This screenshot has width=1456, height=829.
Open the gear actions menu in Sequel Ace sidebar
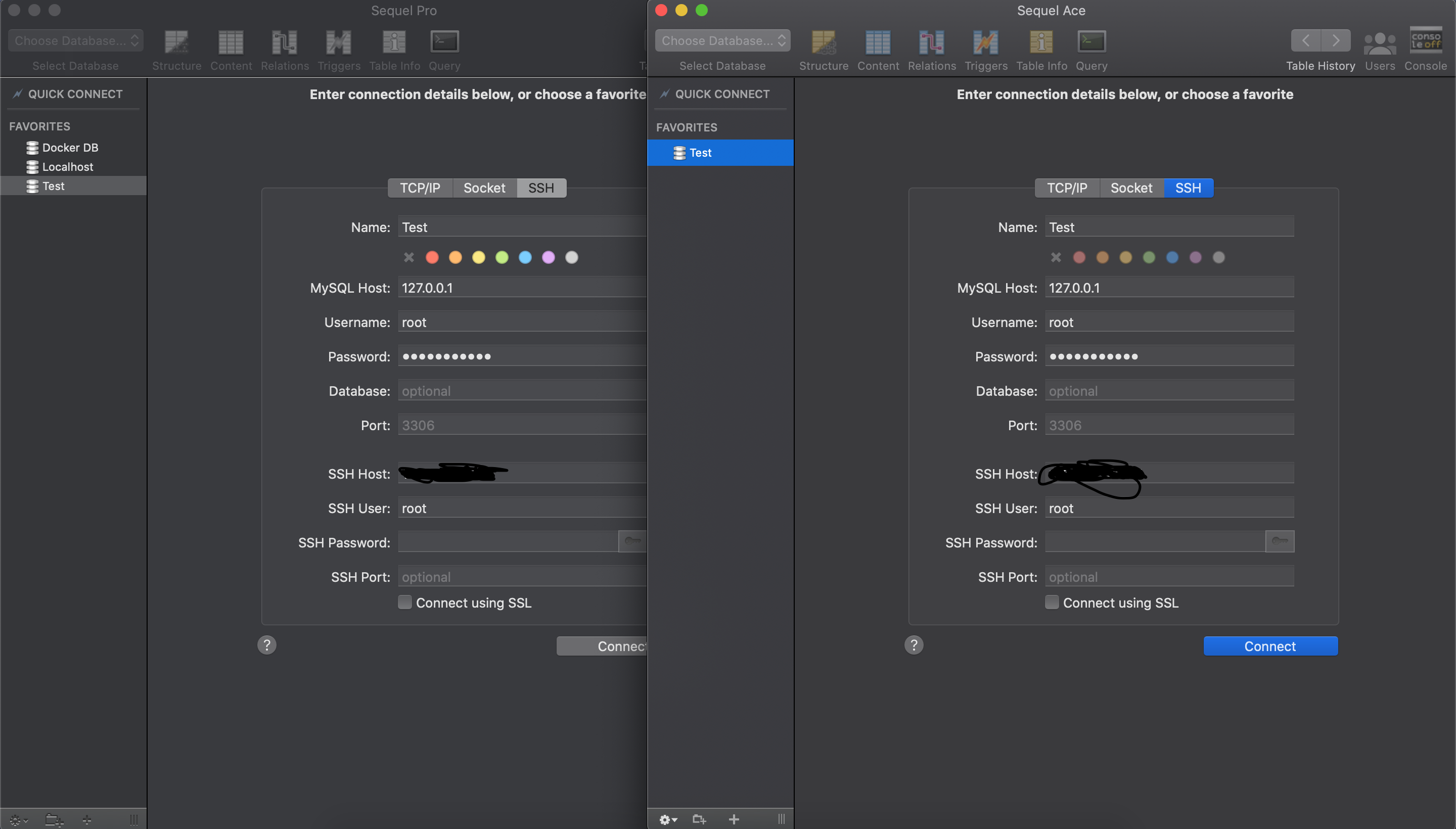[x=667, y=819]
